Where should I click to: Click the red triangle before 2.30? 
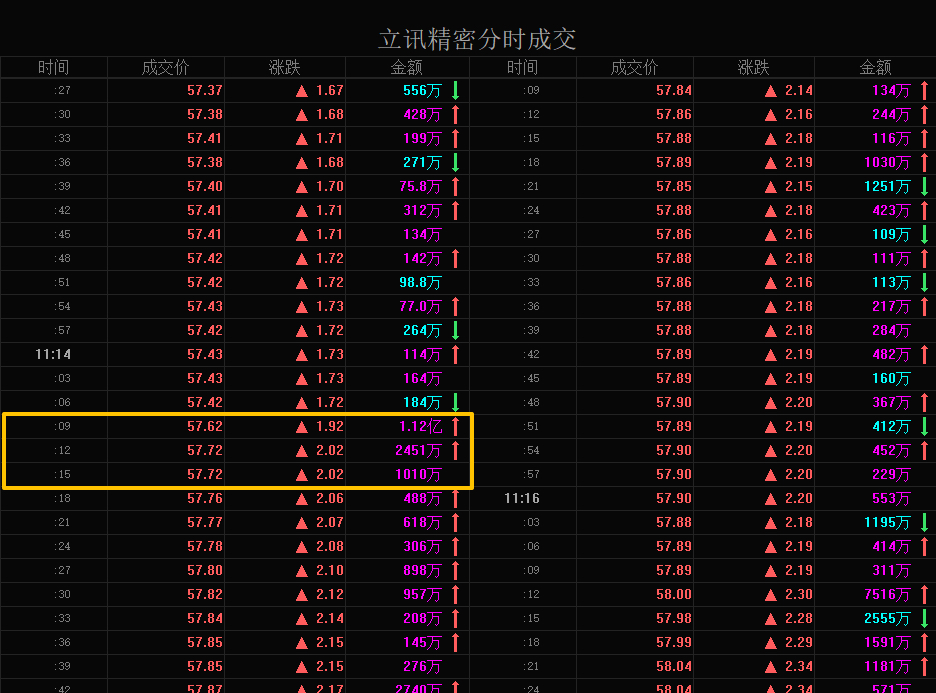[771, 595]
